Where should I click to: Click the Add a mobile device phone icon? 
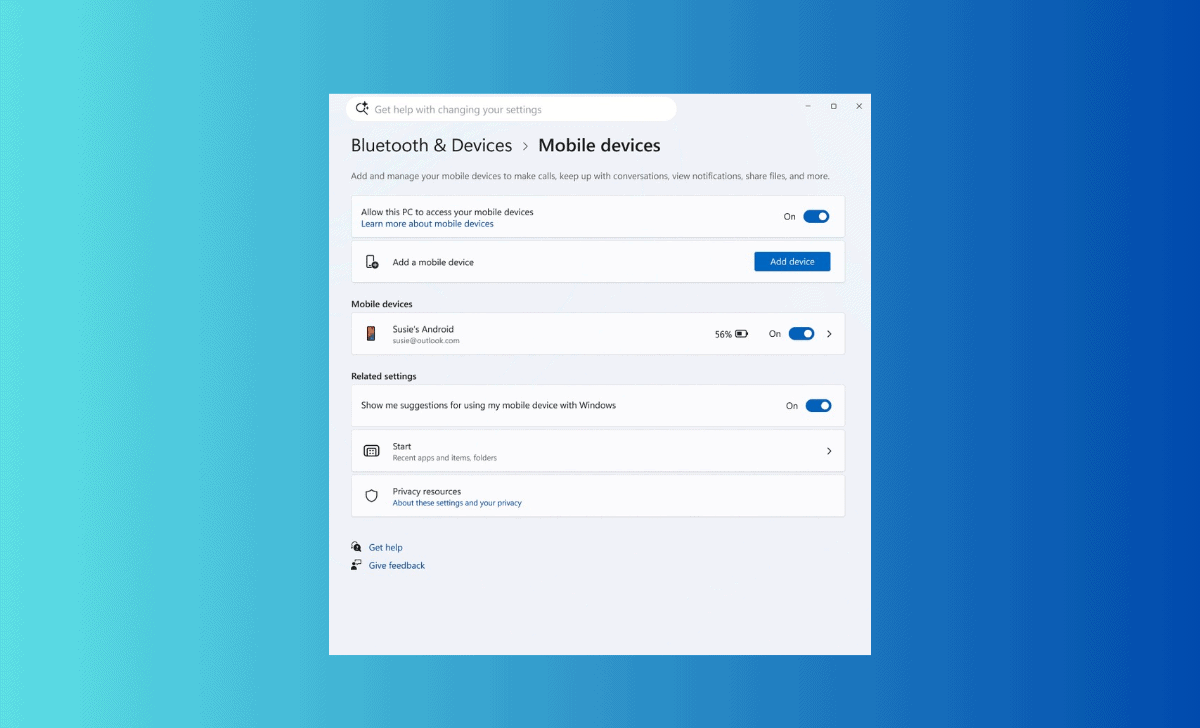(x=372, y=262)
